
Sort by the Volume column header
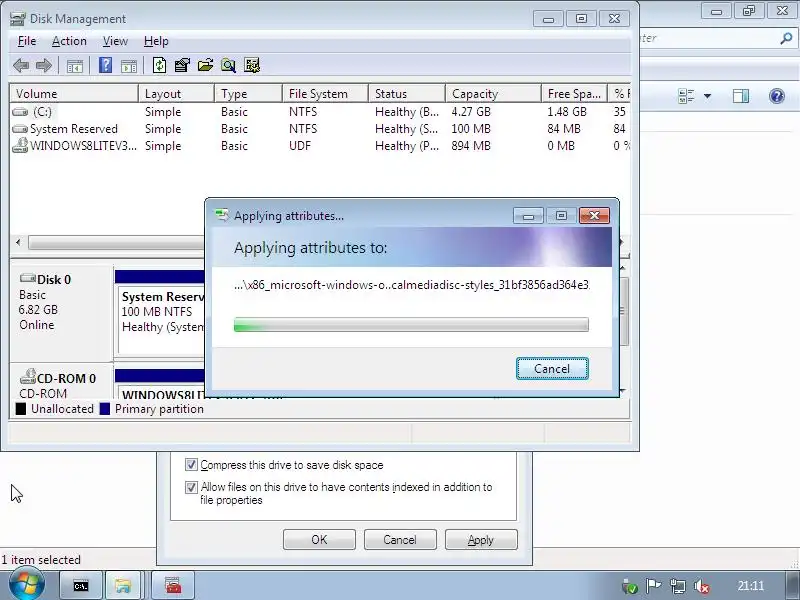(x=74, y=94)
